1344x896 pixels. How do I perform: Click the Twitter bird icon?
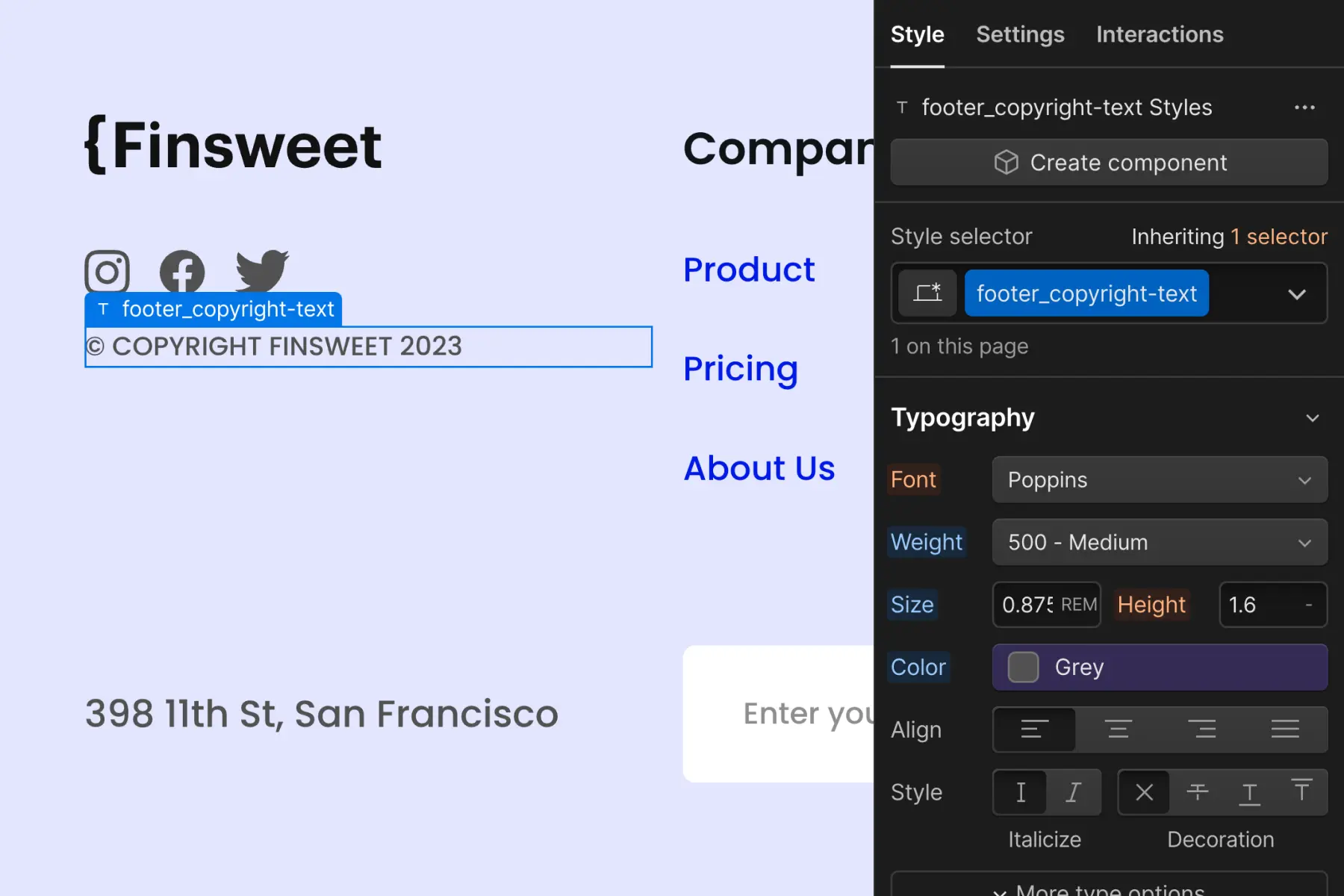[262, 271]
